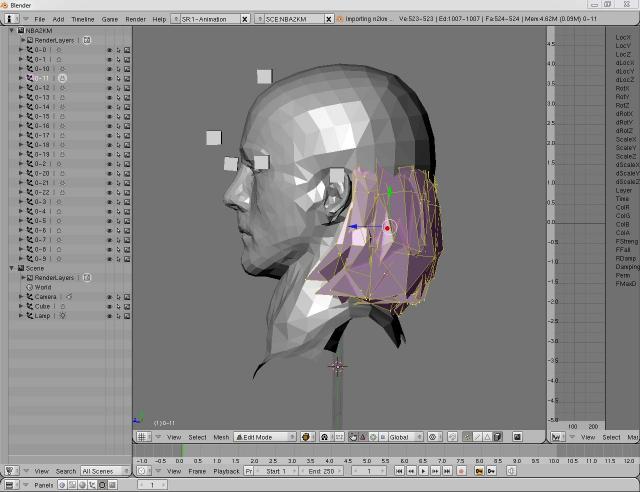Click the outliner window type icon

pyautogui.click(x=12, y=470)
